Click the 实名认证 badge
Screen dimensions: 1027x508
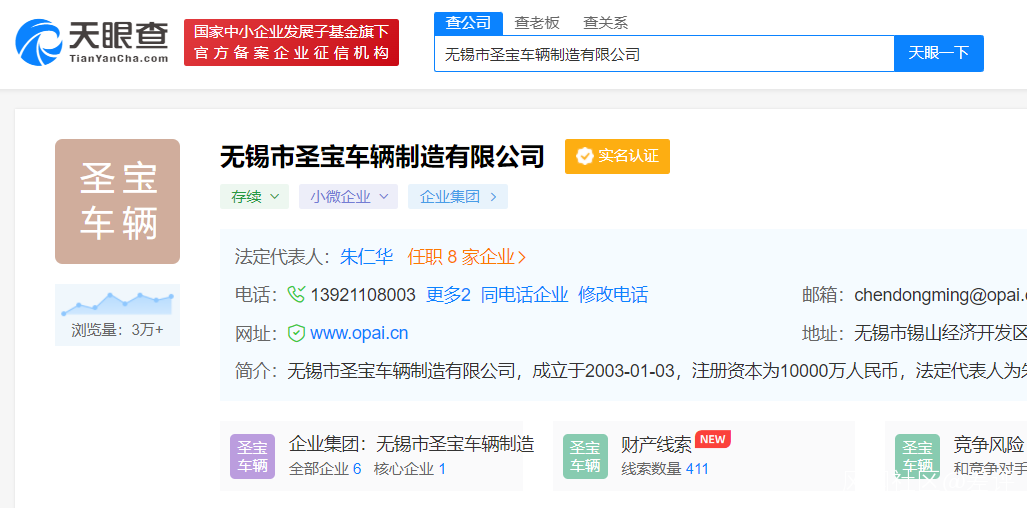[618, 156]
